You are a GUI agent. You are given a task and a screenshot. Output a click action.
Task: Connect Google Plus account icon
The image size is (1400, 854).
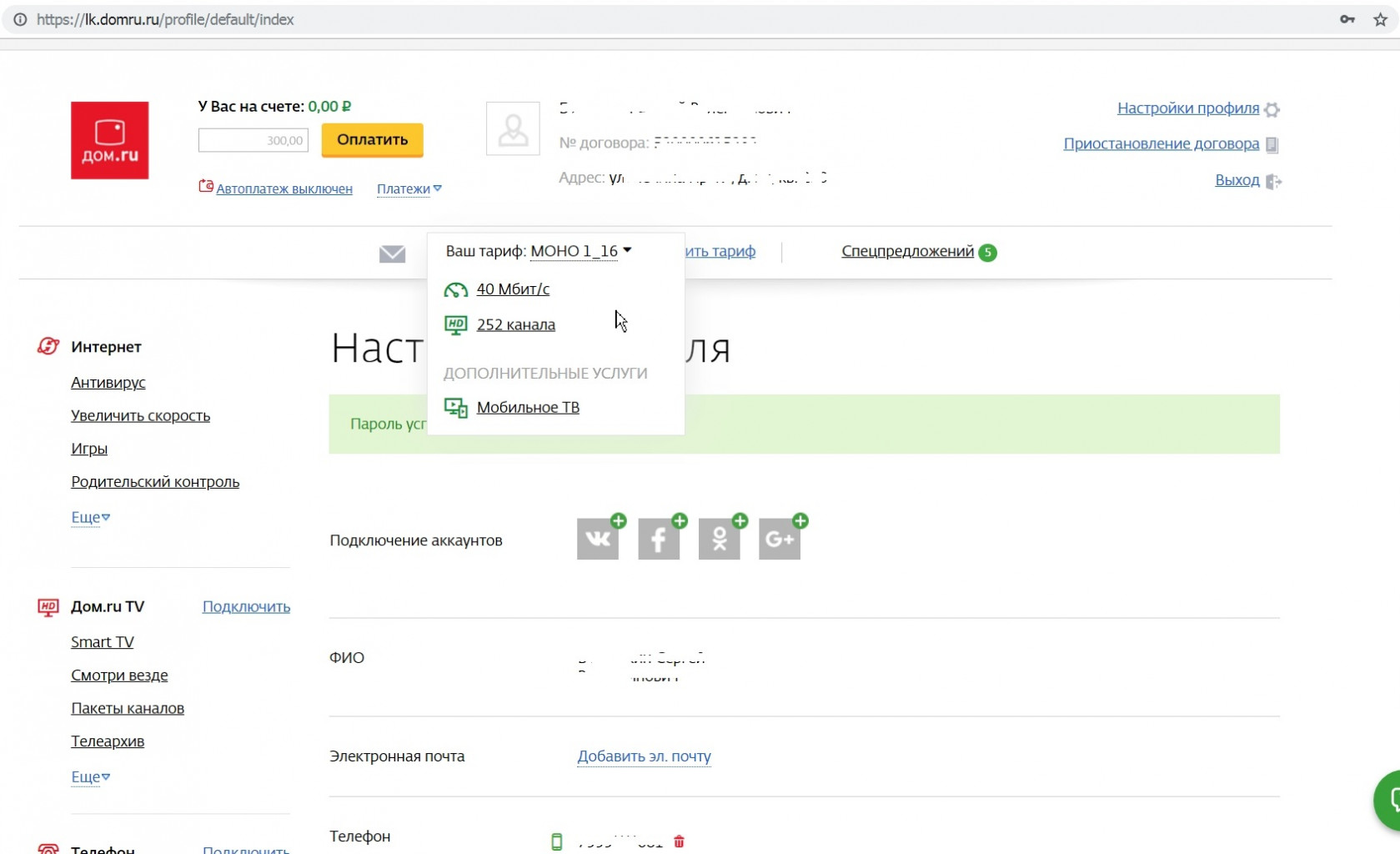(780, 539)
